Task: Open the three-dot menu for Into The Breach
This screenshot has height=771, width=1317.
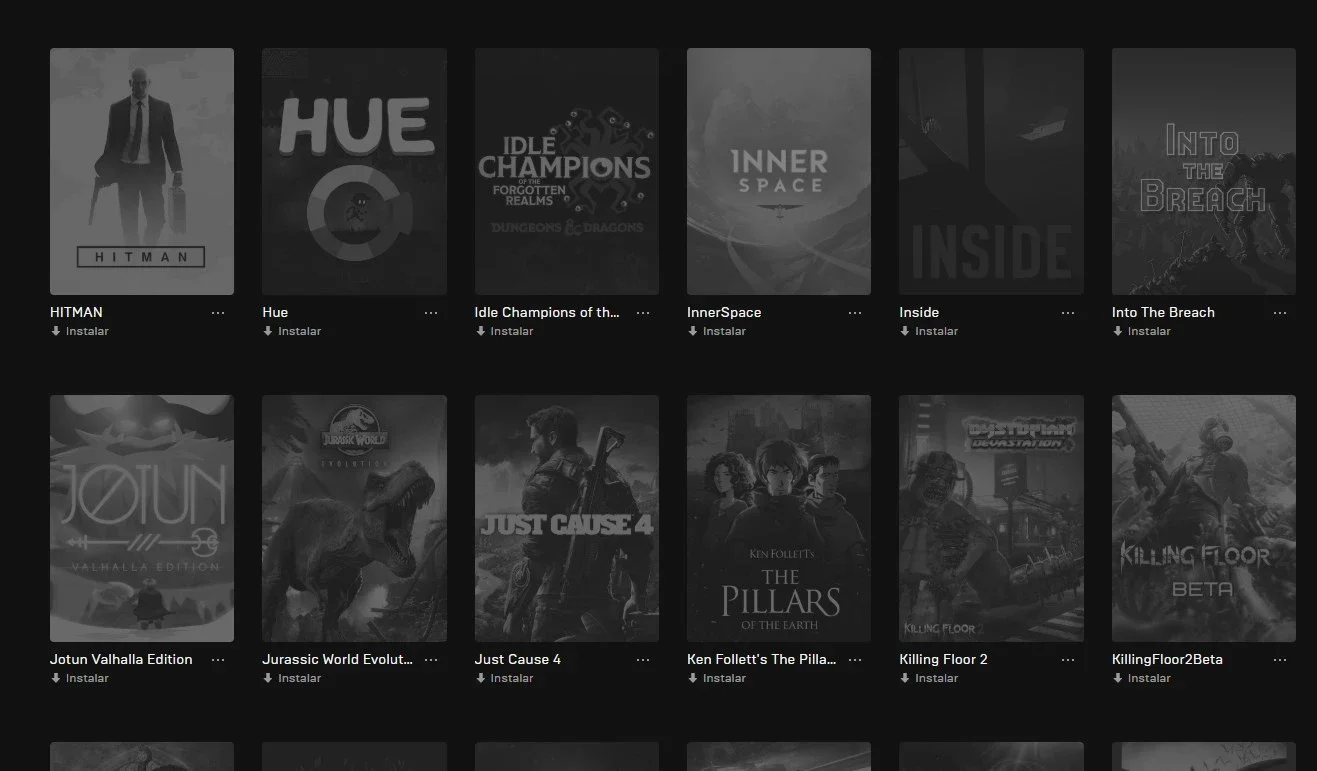Action: (x=1280, y=313)
